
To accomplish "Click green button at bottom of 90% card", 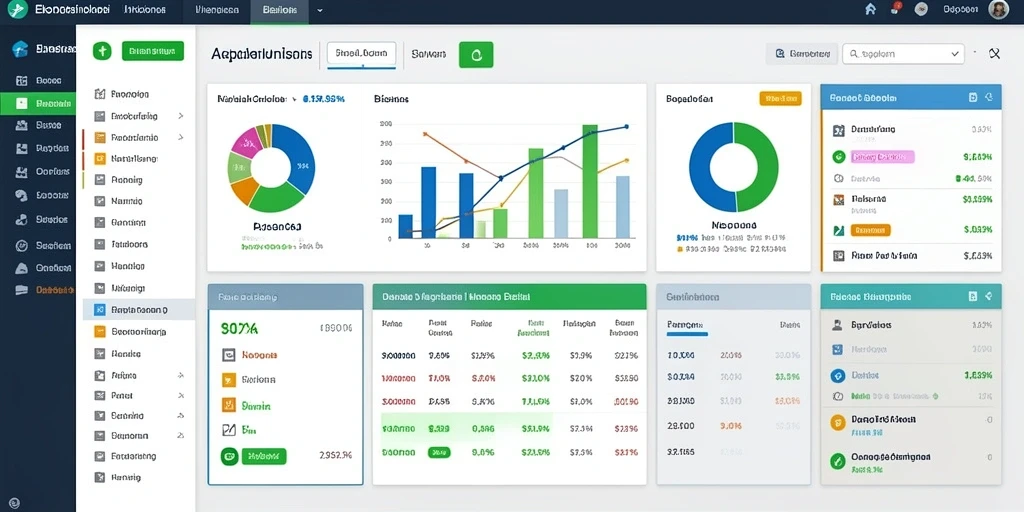I will point(263,456).
